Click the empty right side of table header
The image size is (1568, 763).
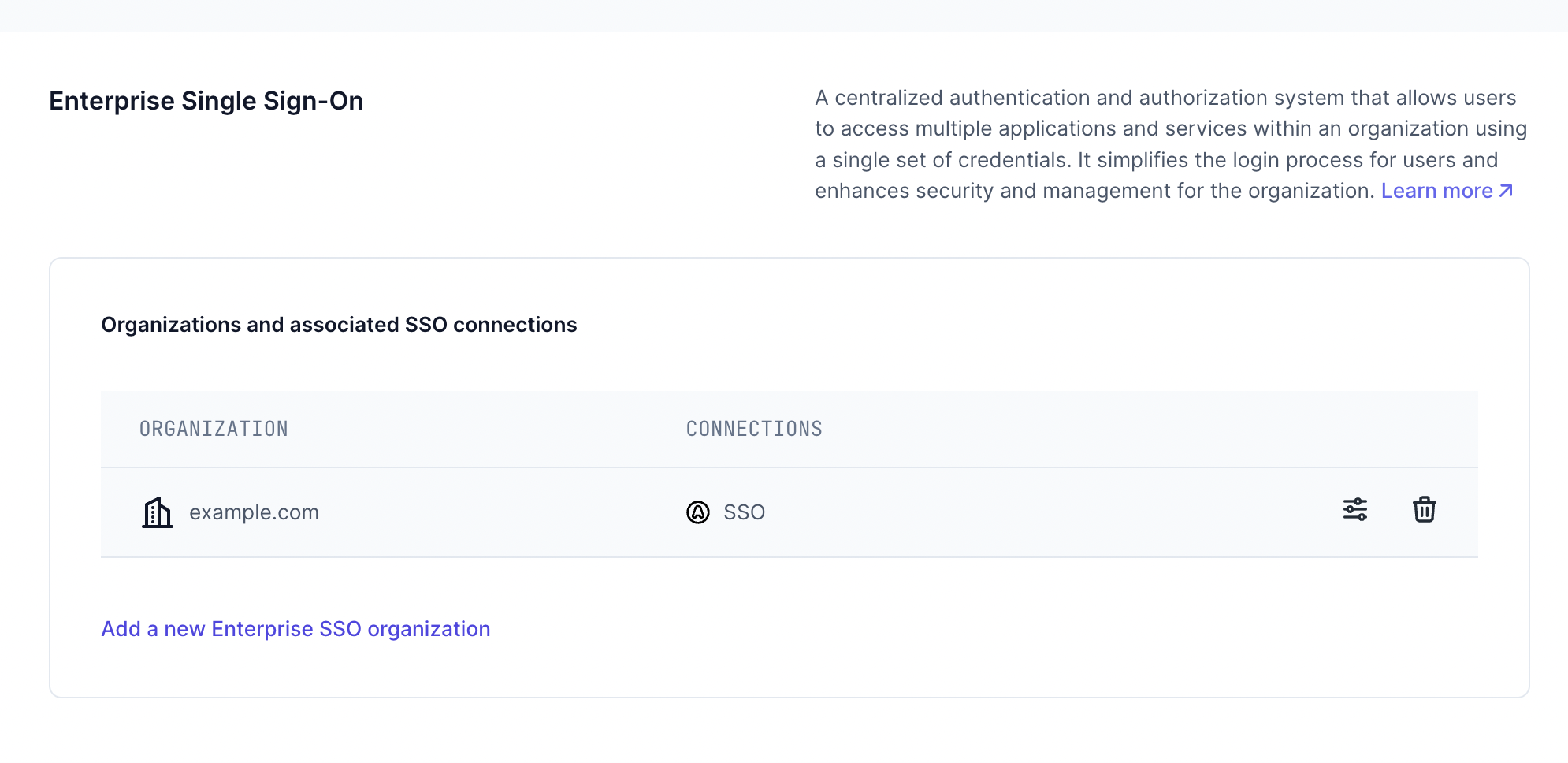click(1182, 429)
